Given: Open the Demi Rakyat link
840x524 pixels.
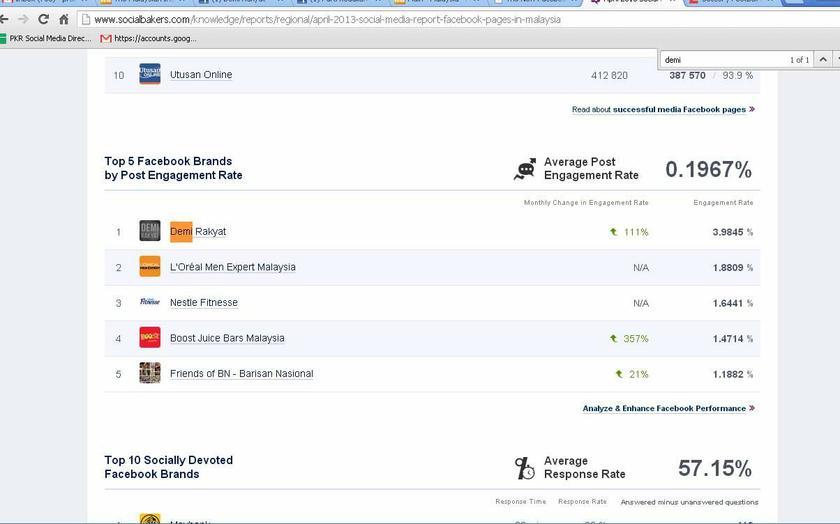Looking at the screenshot, I should click(198, 231).
